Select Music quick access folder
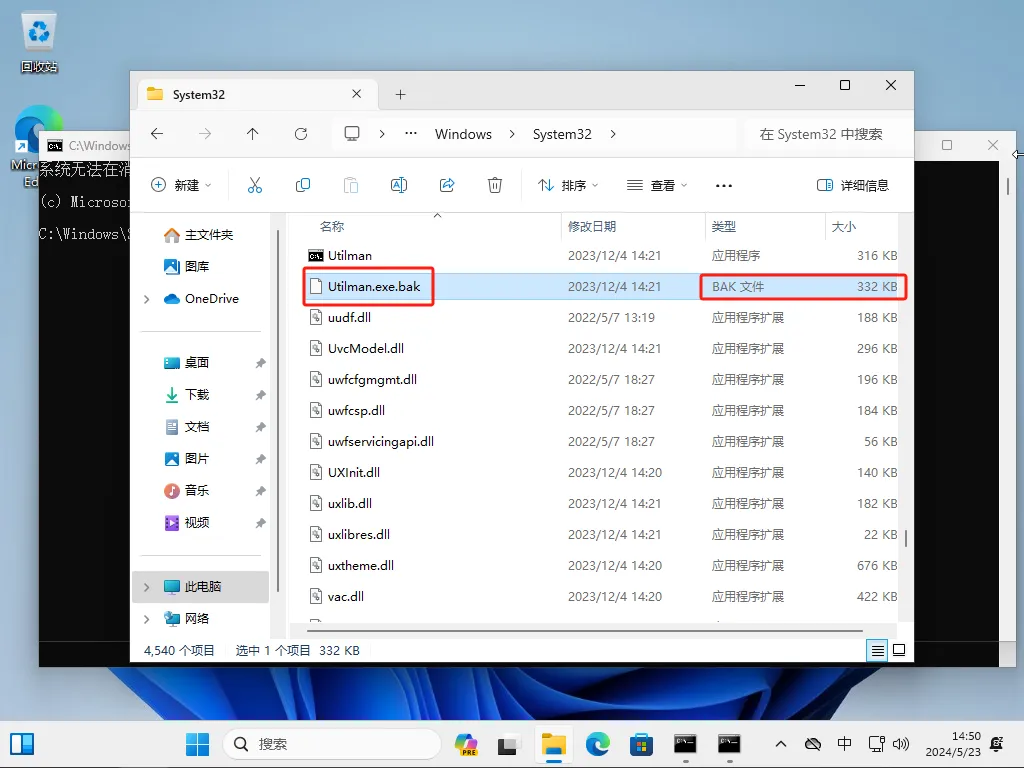 point(187,490)
